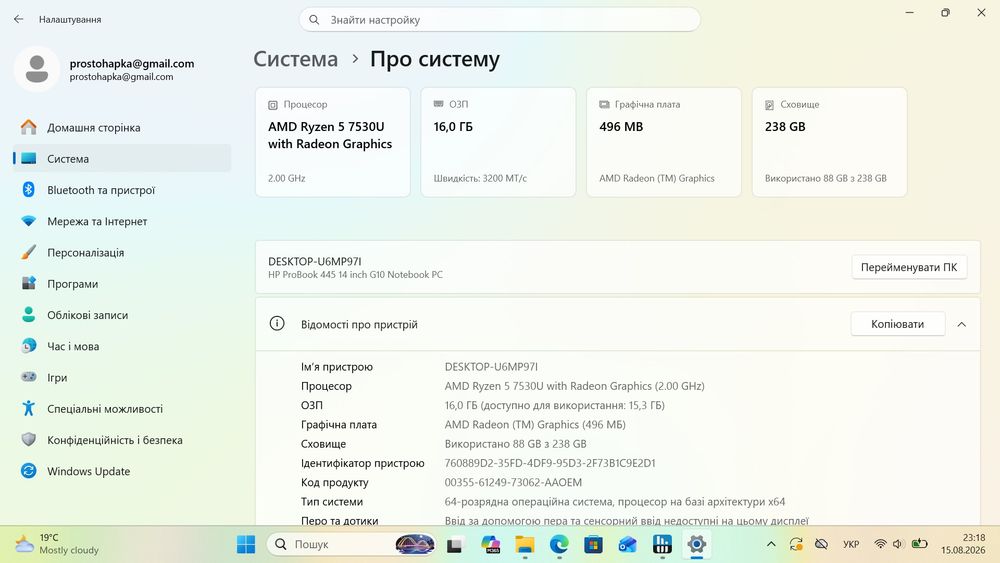Click HP ProBook 445 14 inch G10 text
The image size is (1000, 563).
point(355,275)
